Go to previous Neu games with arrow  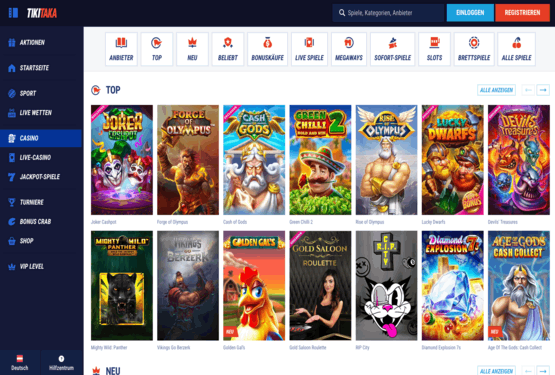(x=528, y=371)
